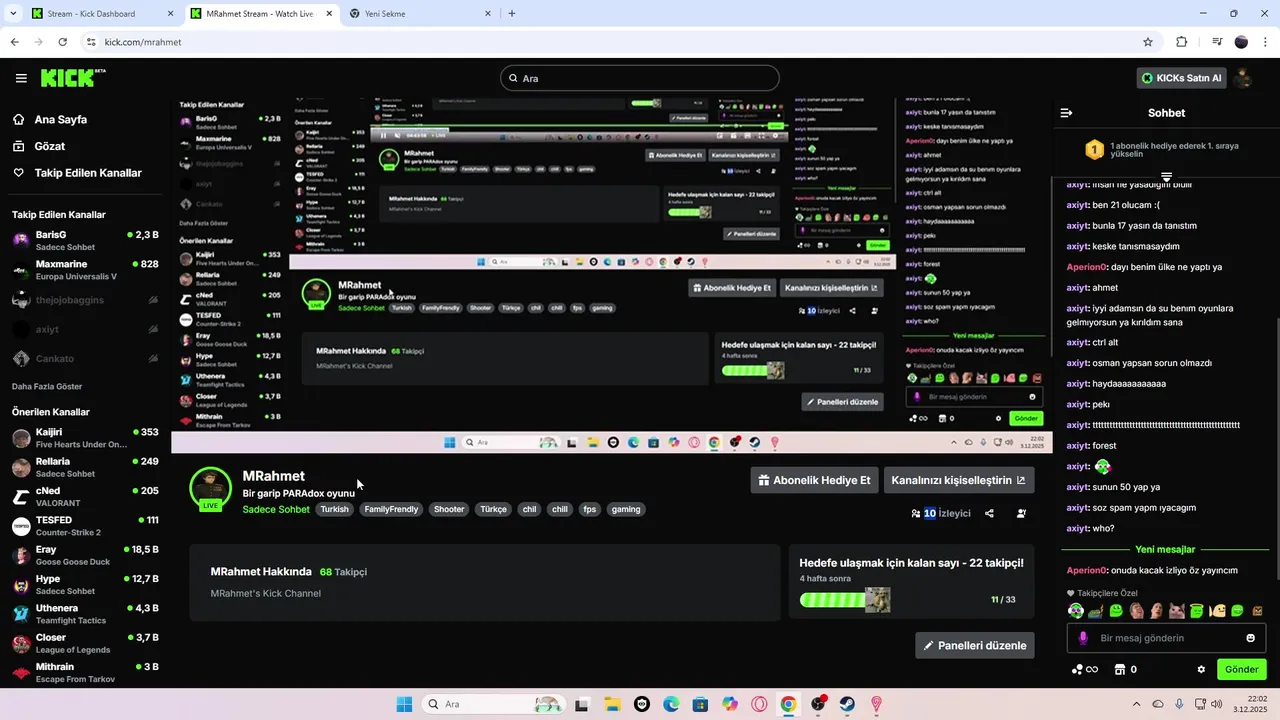Click Kanalınızı kişiselleştirin button

click(959, 480)
